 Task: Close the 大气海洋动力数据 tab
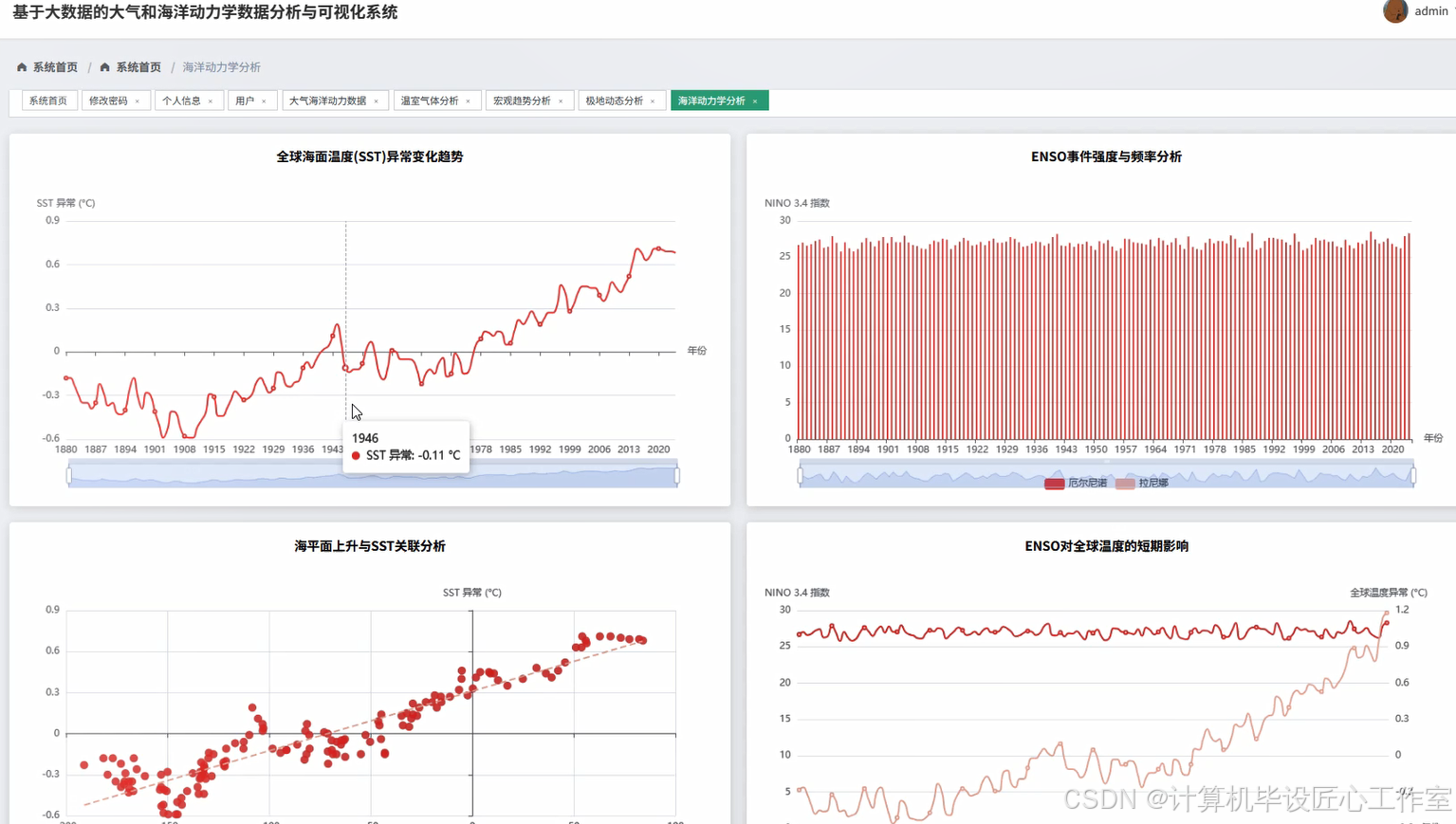[377, 101]
